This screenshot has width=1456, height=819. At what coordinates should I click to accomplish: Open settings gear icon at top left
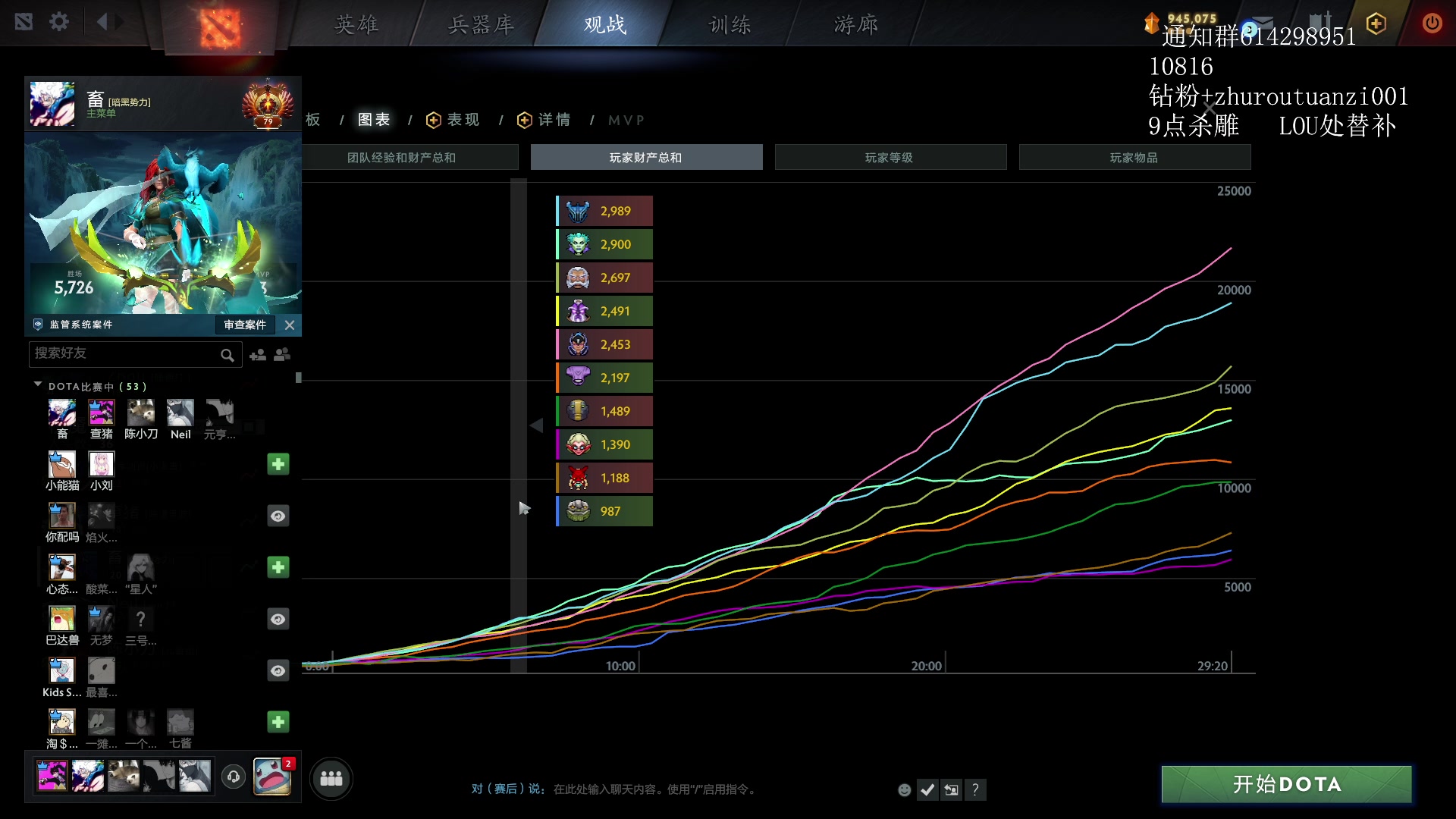58,22
